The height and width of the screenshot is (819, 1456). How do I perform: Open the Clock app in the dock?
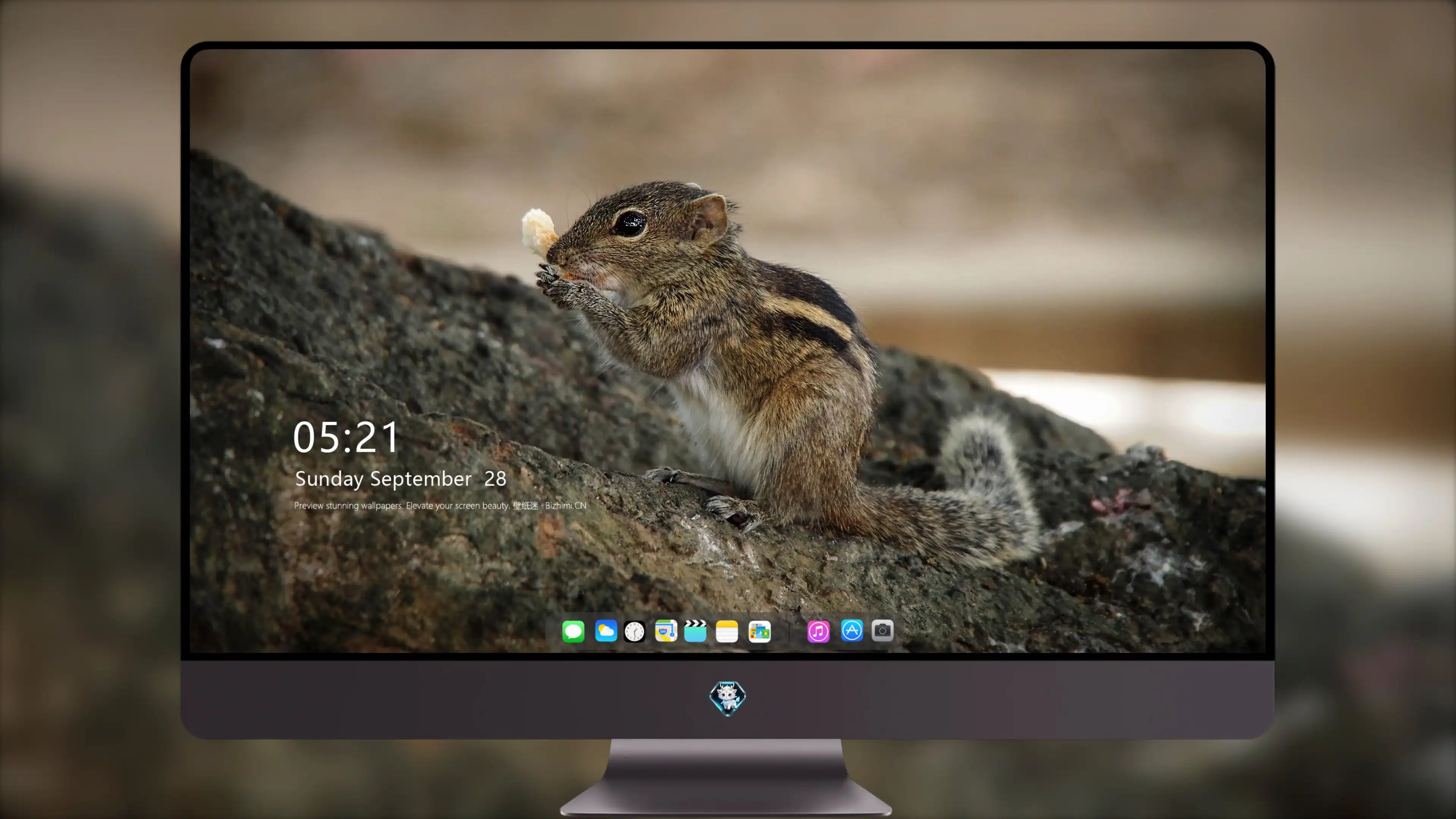point(634,631)
